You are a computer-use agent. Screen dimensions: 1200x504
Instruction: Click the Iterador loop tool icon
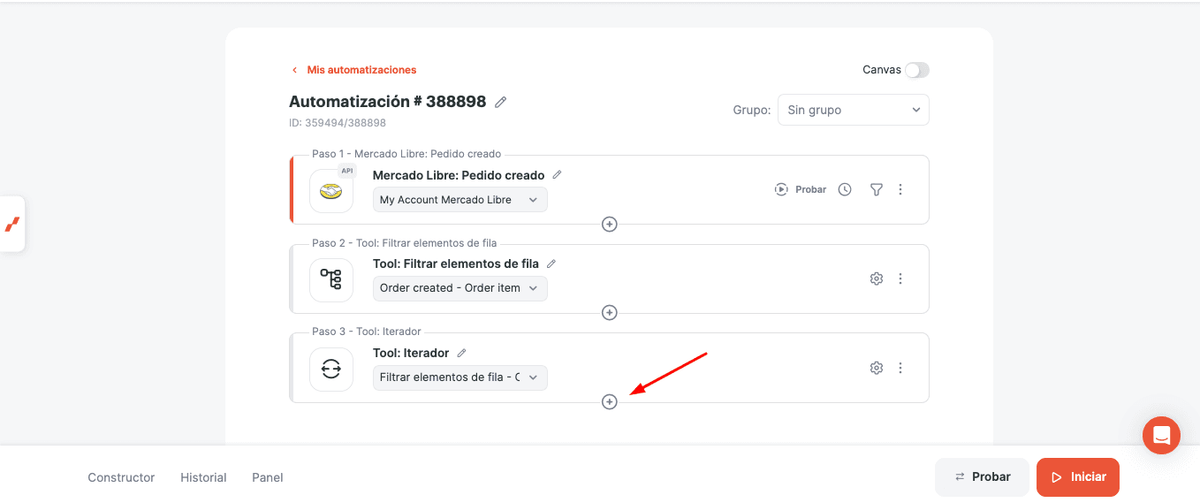pyautogui.click(x=331, y=369)
